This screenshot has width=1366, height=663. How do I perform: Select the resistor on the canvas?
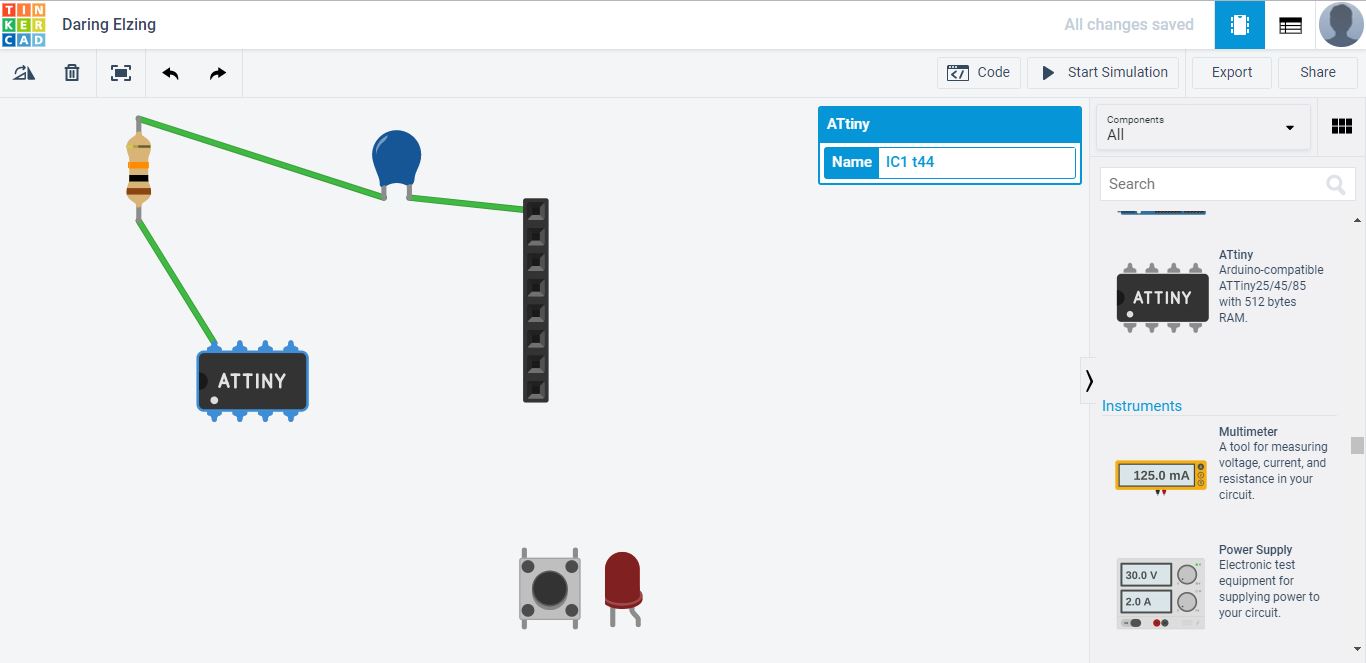pyautogui.click(x=138, y=170)
